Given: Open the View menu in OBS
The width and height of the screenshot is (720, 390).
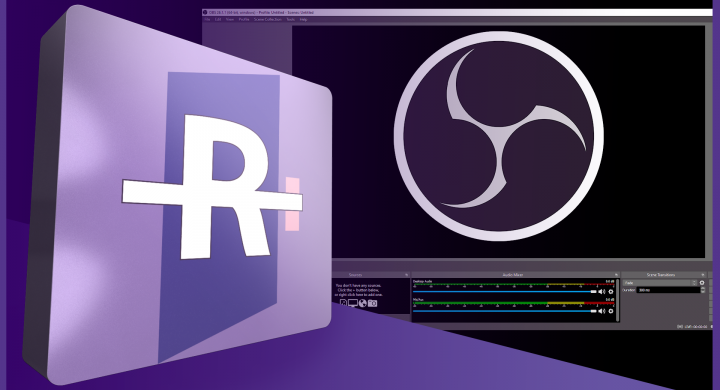Looking at the screenshot, I should pos(230,20).
